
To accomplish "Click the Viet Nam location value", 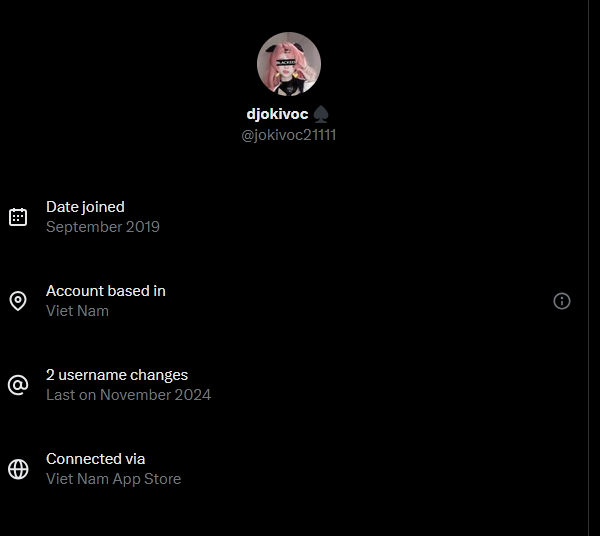I will coord(77,311).
